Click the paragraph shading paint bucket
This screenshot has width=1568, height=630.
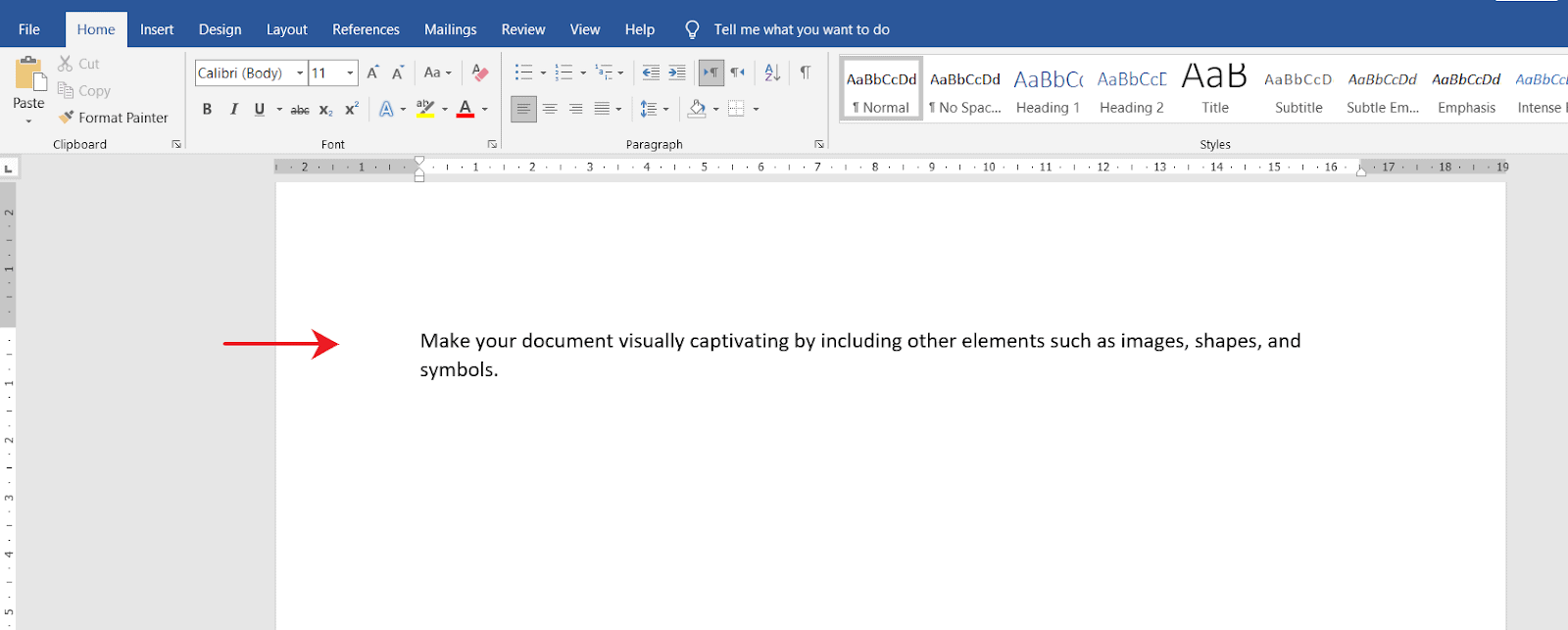[x=697, y=110]
